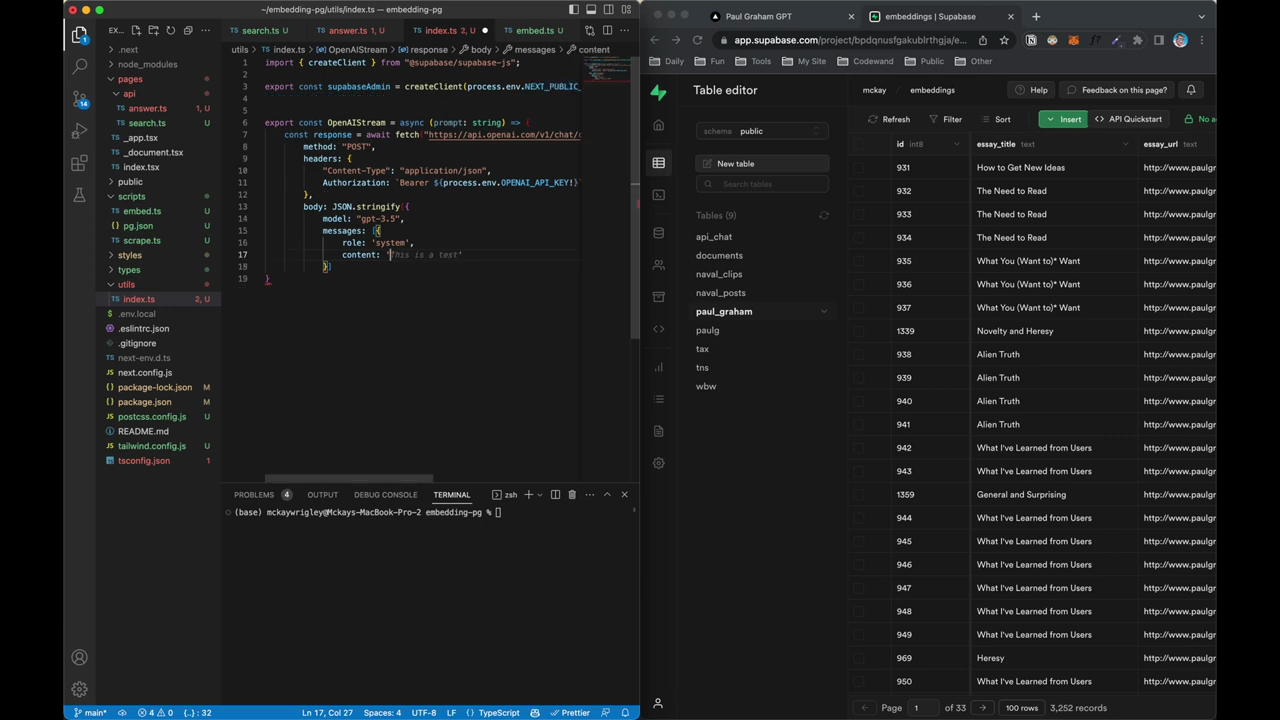
Task: Open the id column header dropdown
Action: pyautogui.click(x=956, y=144)
